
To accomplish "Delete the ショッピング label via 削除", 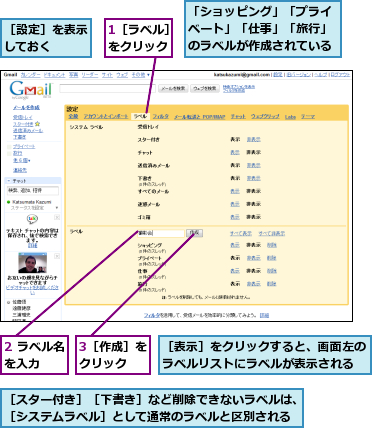I will pyautogui.click(x=272, y=245).
